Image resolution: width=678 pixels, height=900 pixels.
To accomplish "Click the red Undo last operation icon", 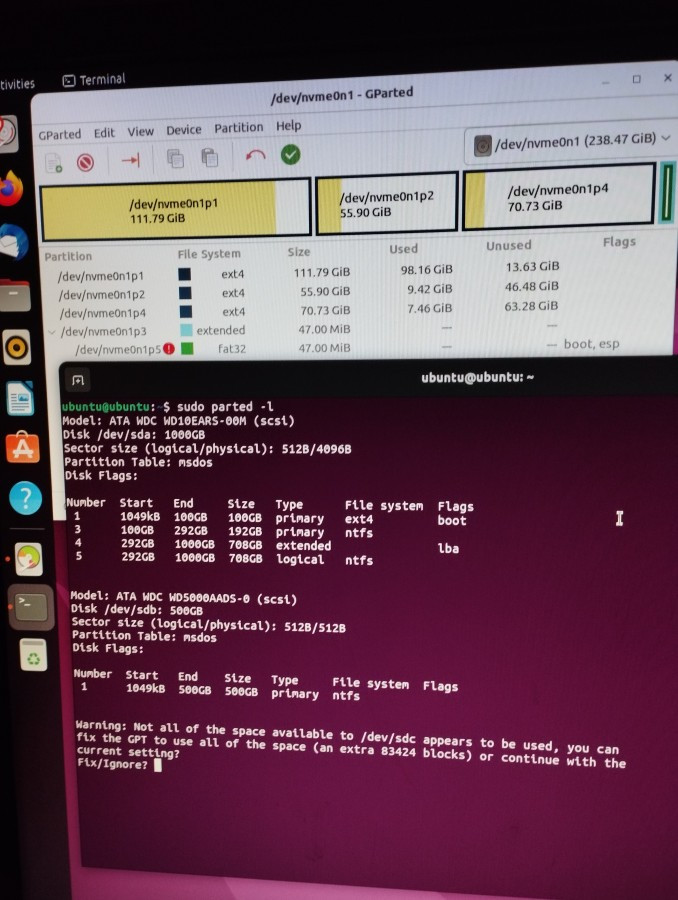I will (x=255, y=155).
